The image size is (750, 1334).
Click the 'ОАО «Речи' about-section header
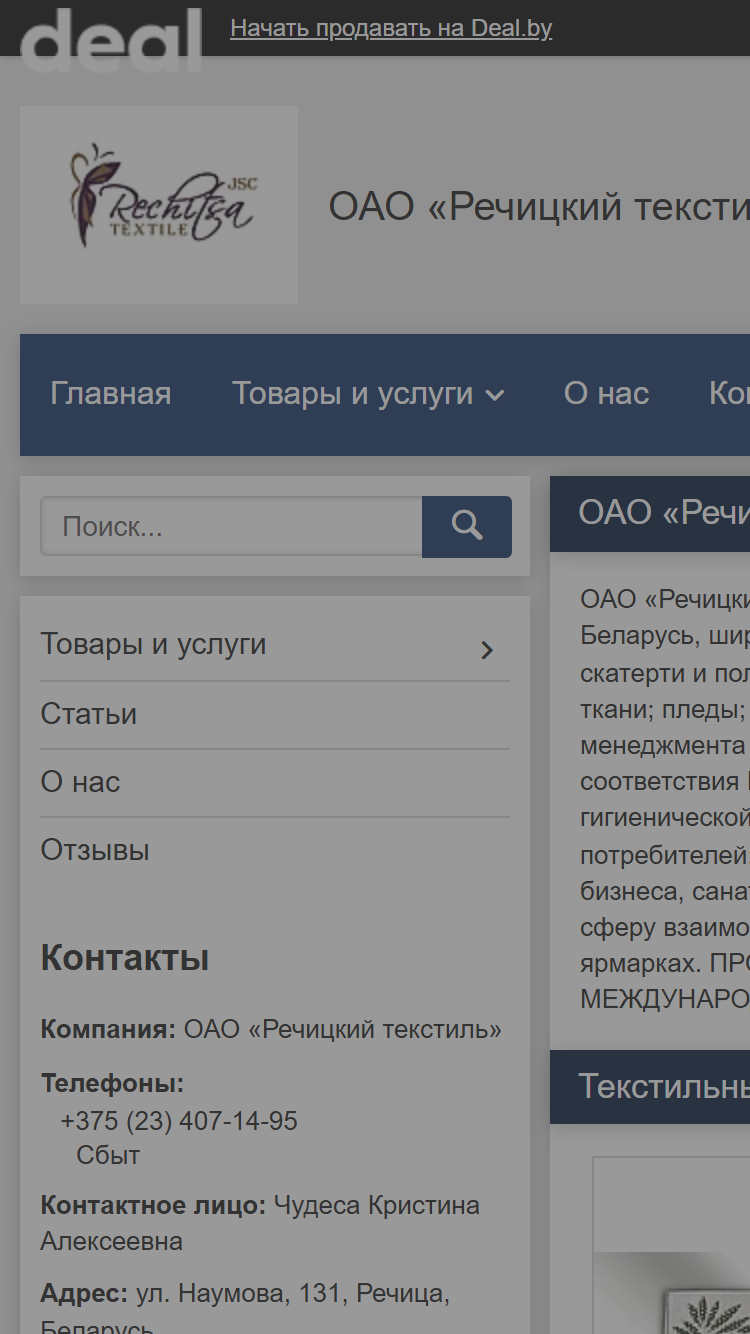[650, 513]
